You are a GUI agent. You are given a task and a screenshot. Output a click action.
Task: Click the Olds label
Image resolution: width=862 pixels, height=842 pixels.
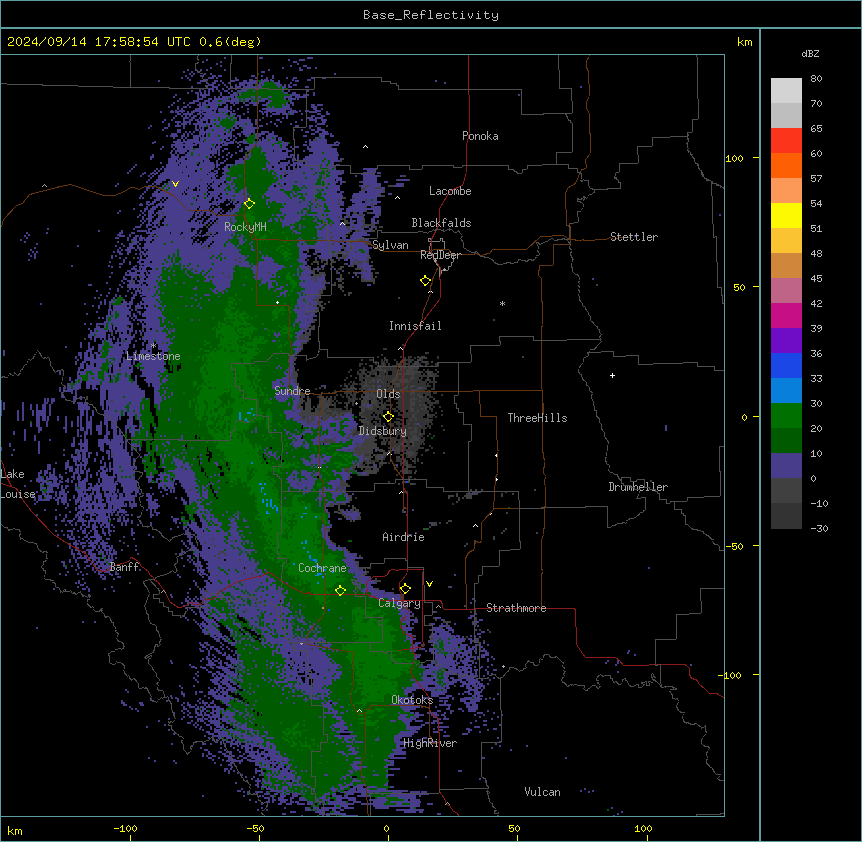pos(388,394)
